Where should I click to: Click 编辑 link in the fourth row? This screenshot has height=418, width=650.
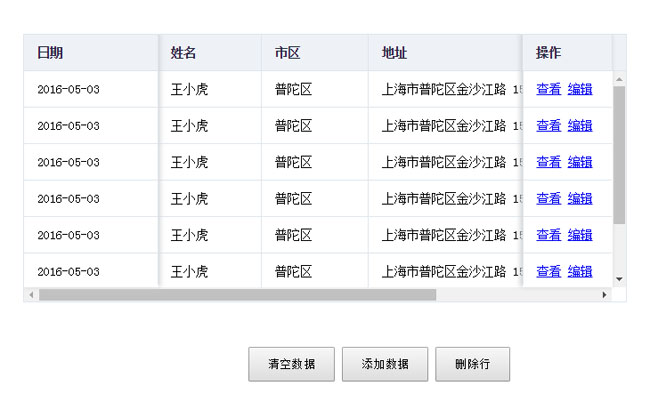pyautogui.click(x=580, y=198)
